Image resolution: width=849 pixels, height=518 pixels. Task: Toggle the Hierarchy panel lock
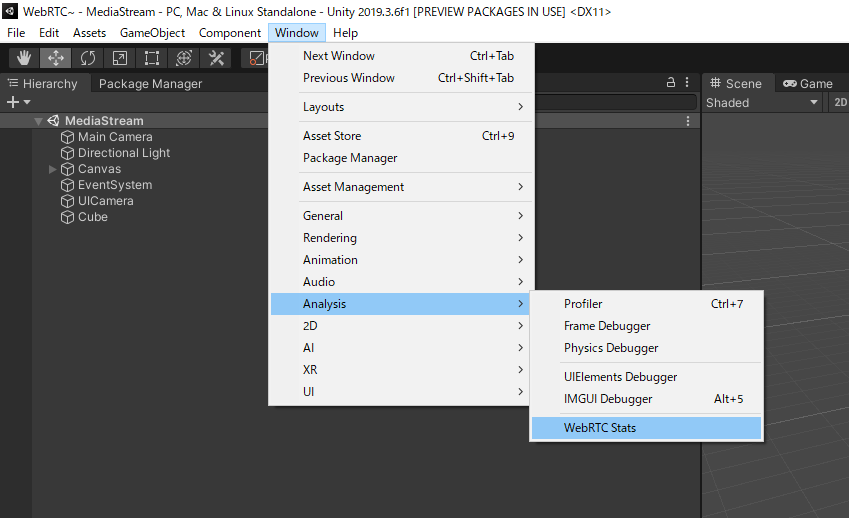click(671, 83)
